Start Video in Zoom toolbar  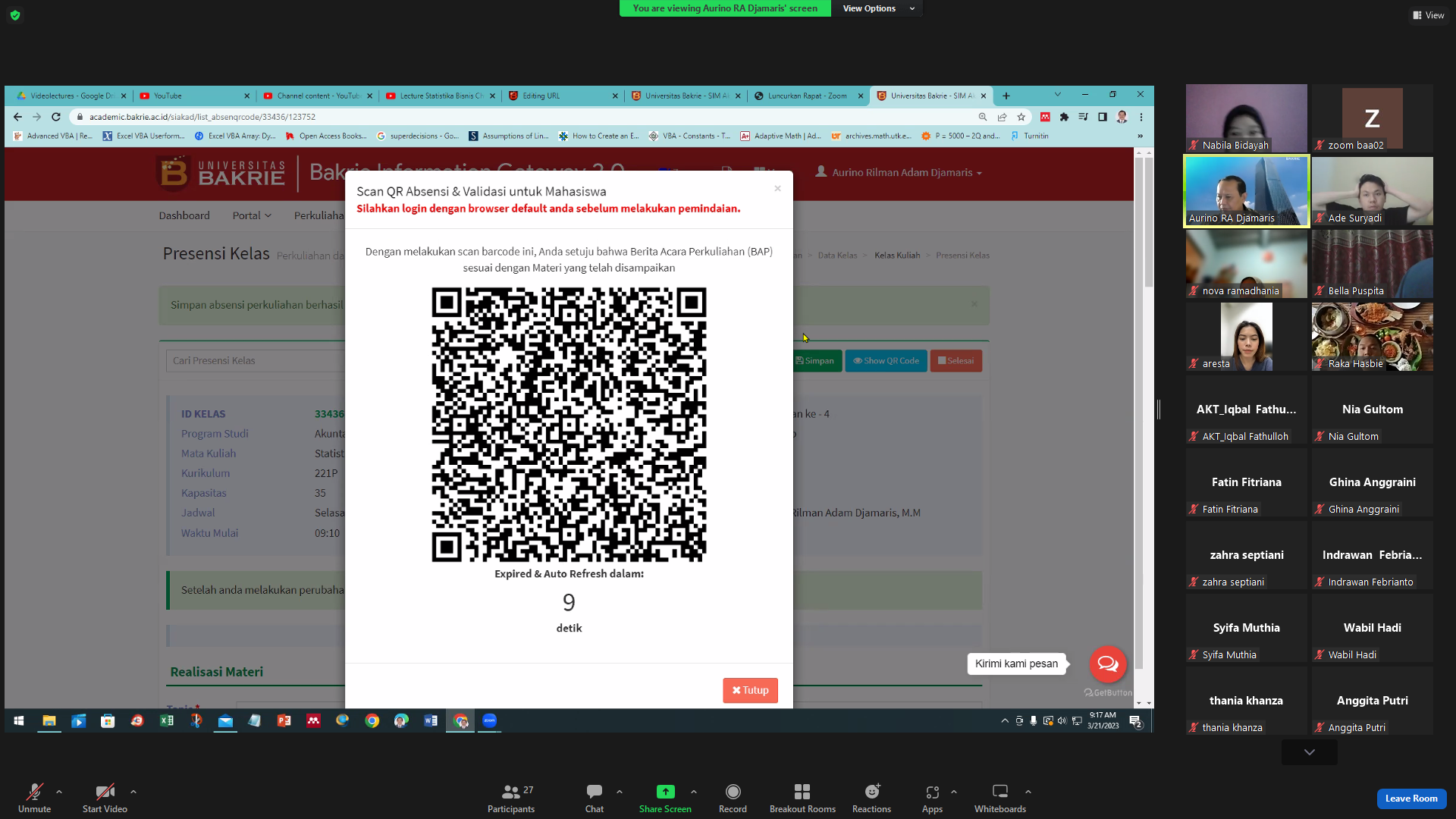click(x=105, y=798)
